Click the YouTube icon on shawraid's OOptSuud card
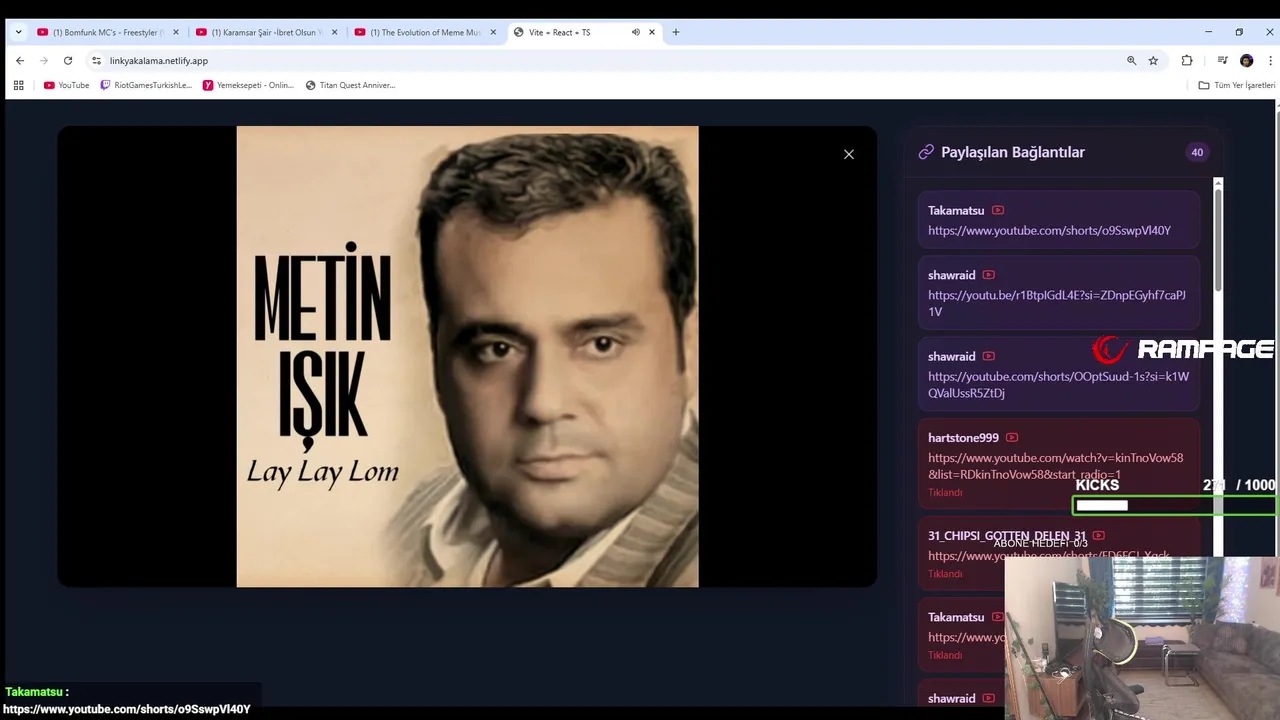This screenshot has width=1280, height=720. coord(989,356)
